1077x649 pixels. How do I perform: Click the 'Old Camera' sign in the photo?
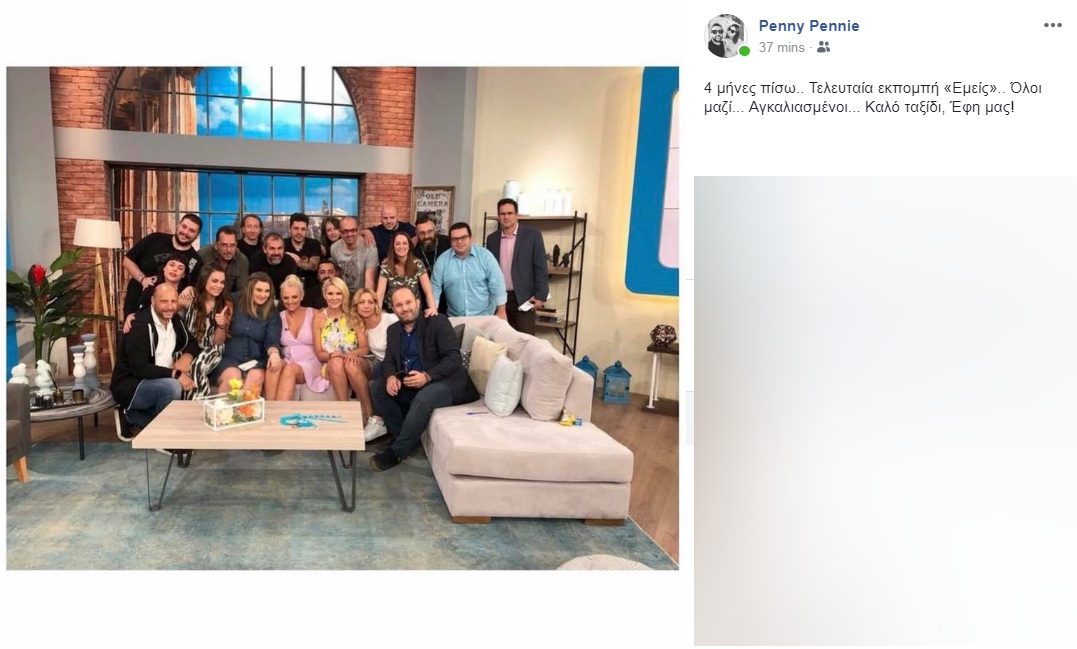click(433, 205)
